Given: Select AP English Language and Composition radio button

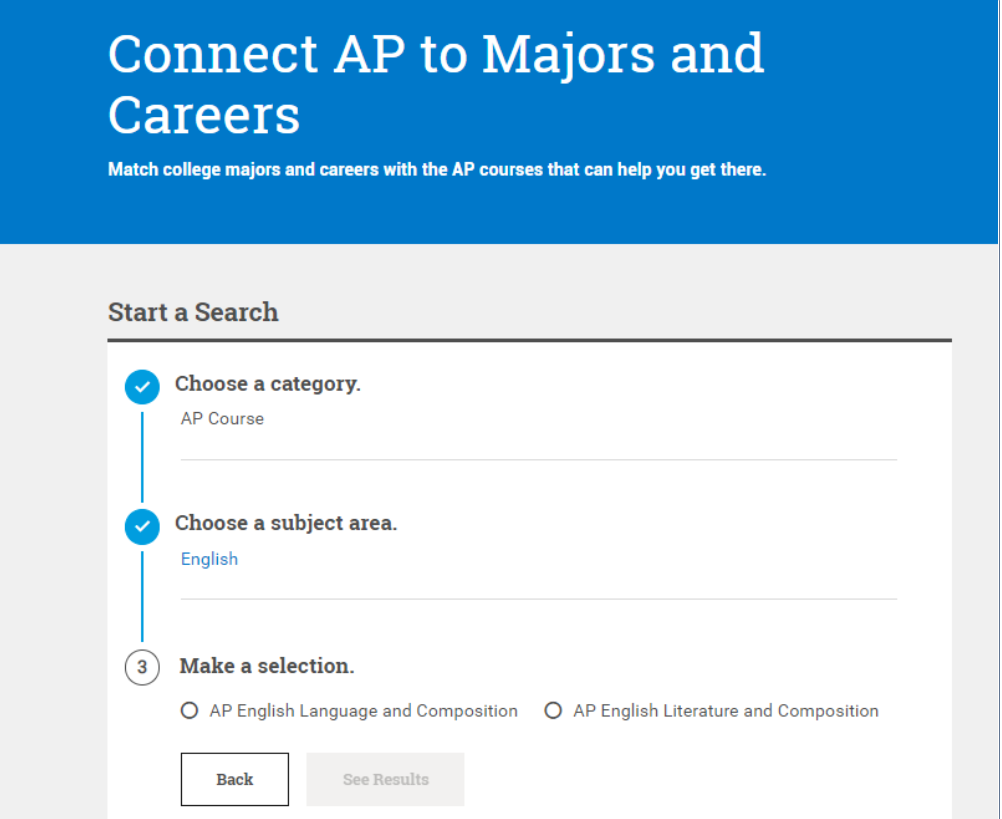Looking at the screenshot, I should click(189, 711).
